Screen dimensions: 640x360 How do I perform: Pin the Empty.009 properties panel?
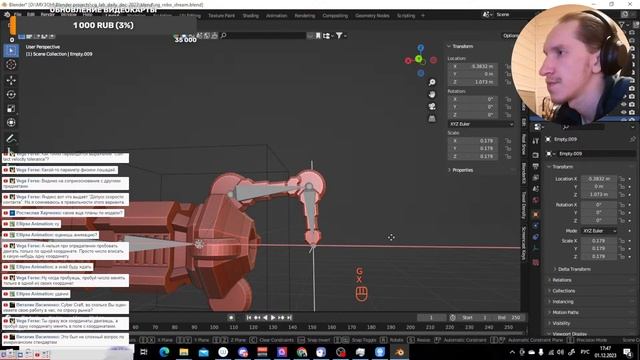[632, 139]
